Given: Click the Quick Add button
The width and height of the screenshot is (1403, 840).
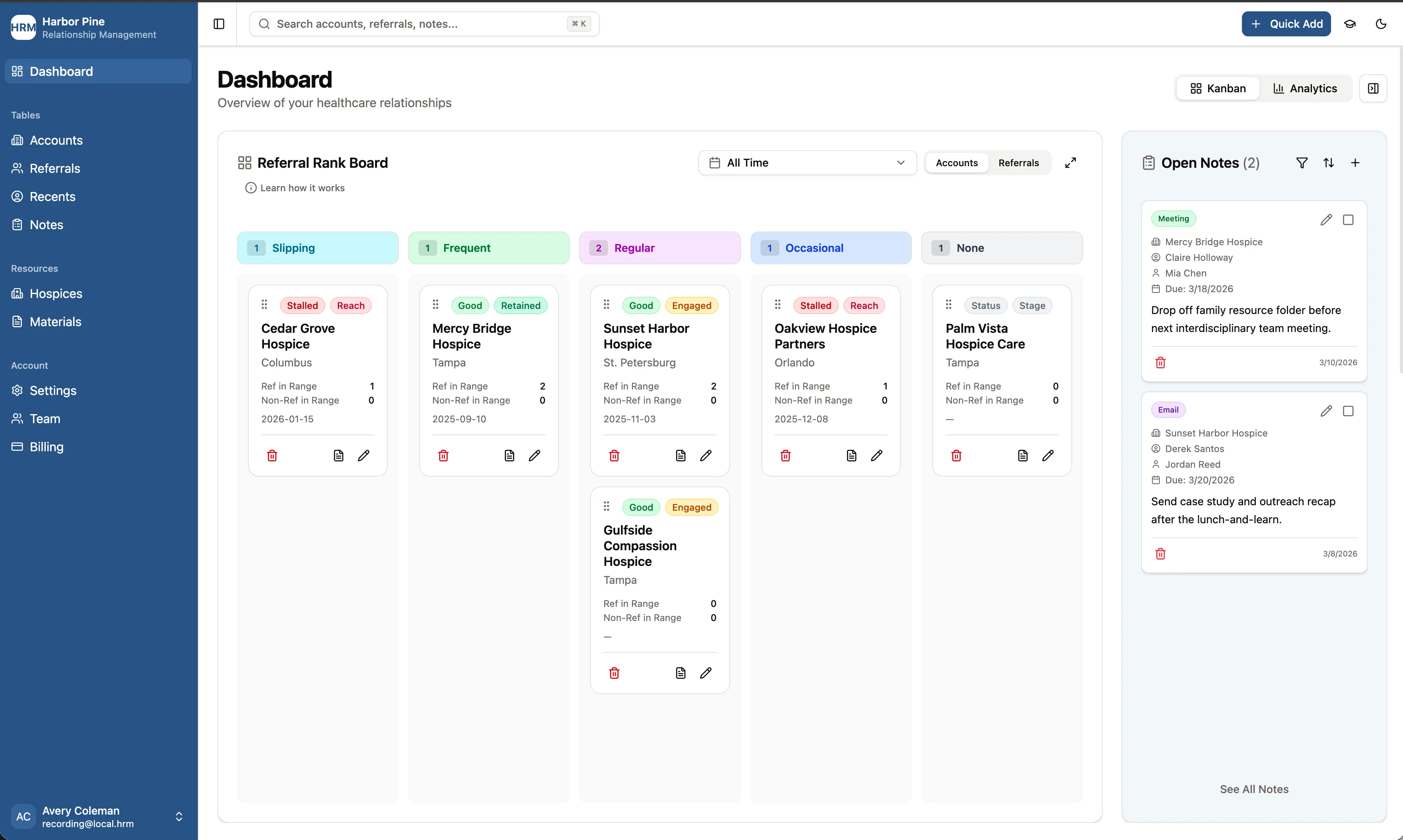Looking at the screenshot, I should pos(1286,24).
